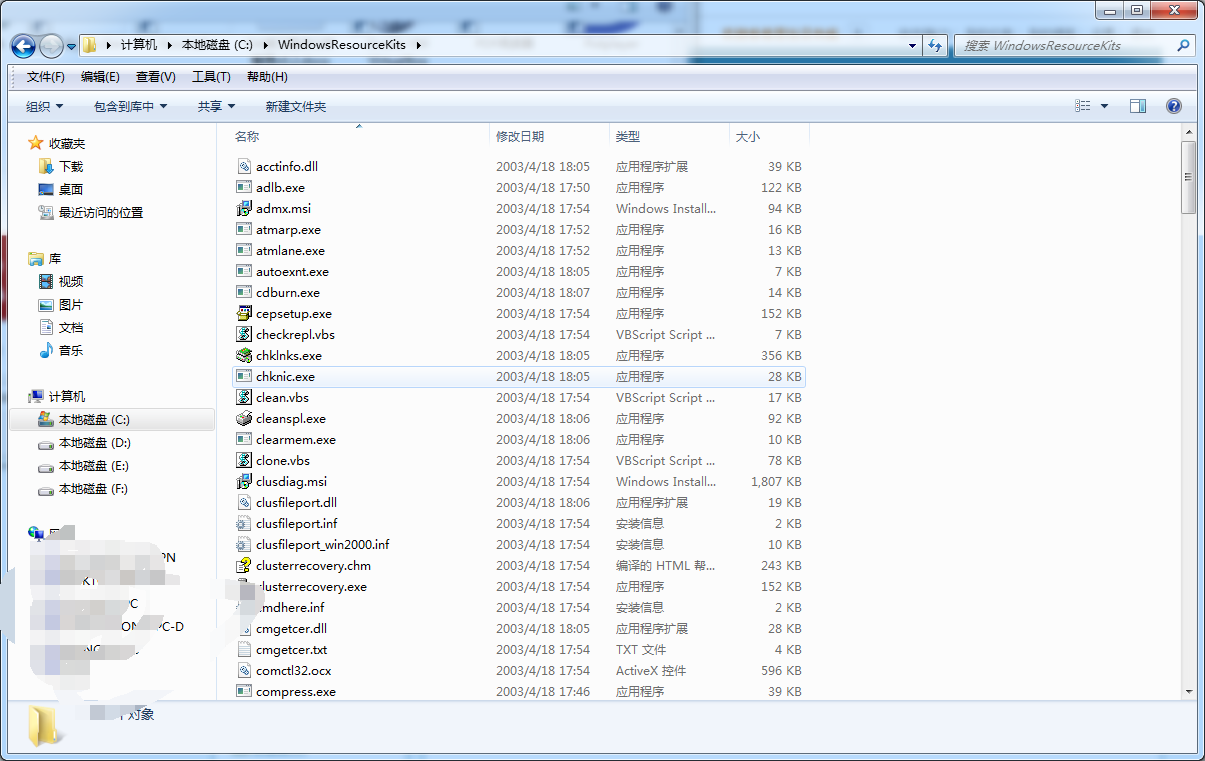The height and width of the screenshot is (761, 1205).
Task: Click the adlb.exe file icon
Action: pos(244,188)
